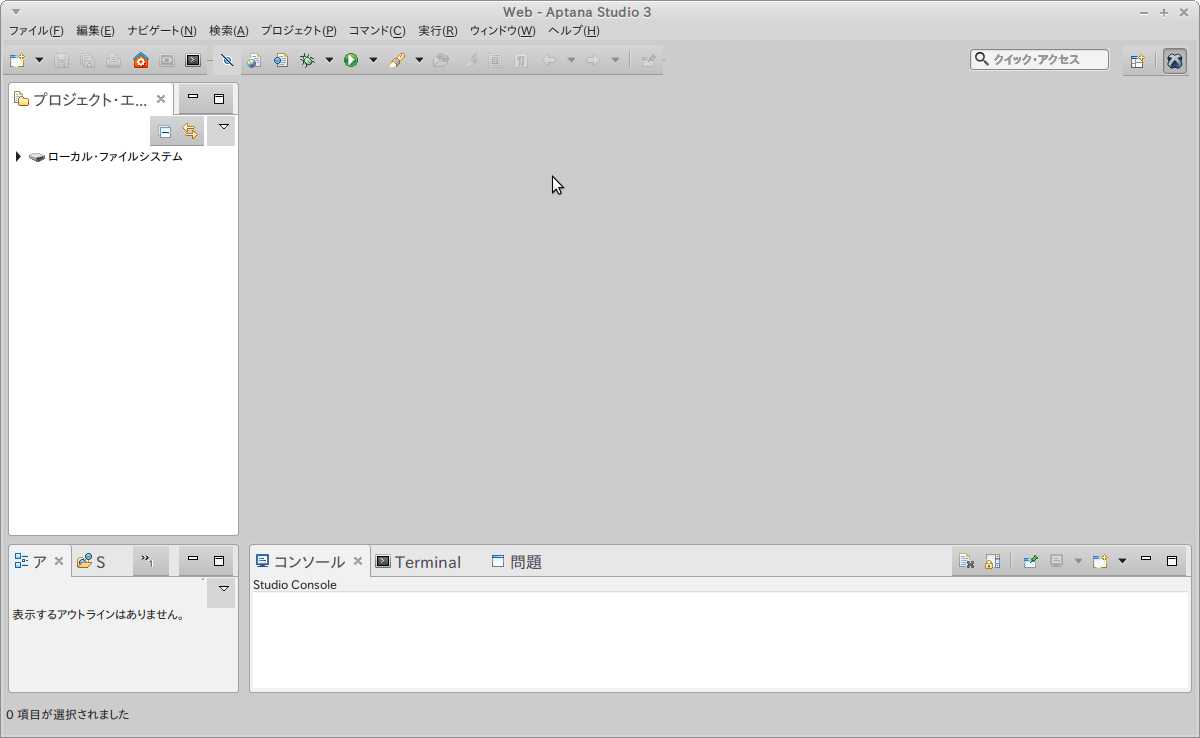Screen dimensions: 1200x738
Task: Open the Open Console dropdown arrow
Action: pos(1122,562)
